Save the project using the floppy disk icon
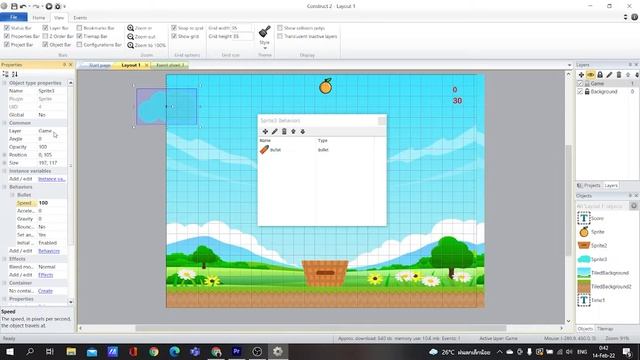This screenshot has height=360, width=640. [14, 6]
